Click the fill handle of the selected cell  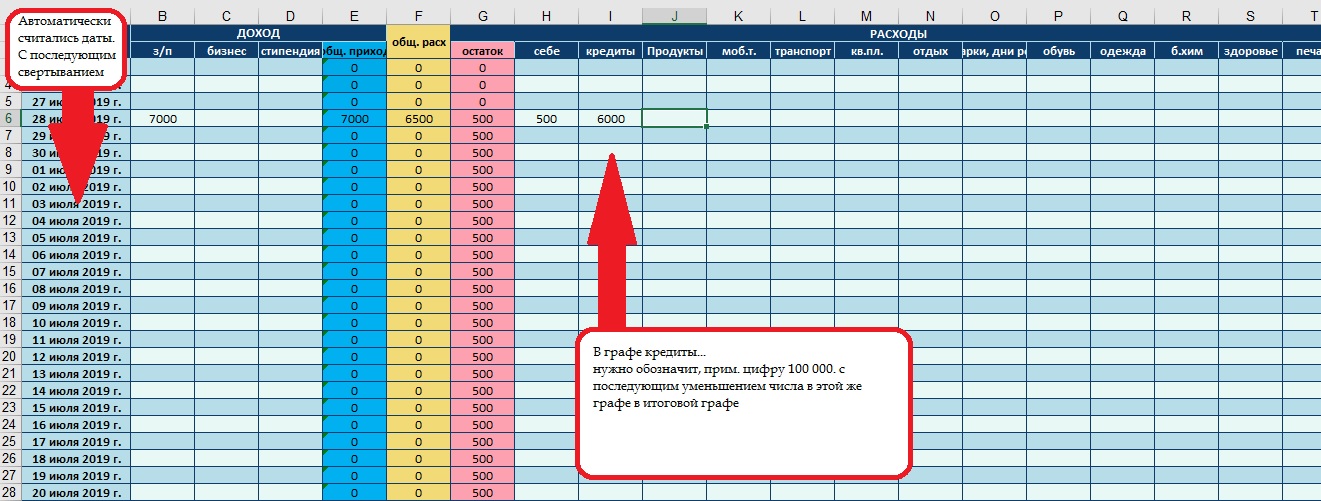[706, 127]
